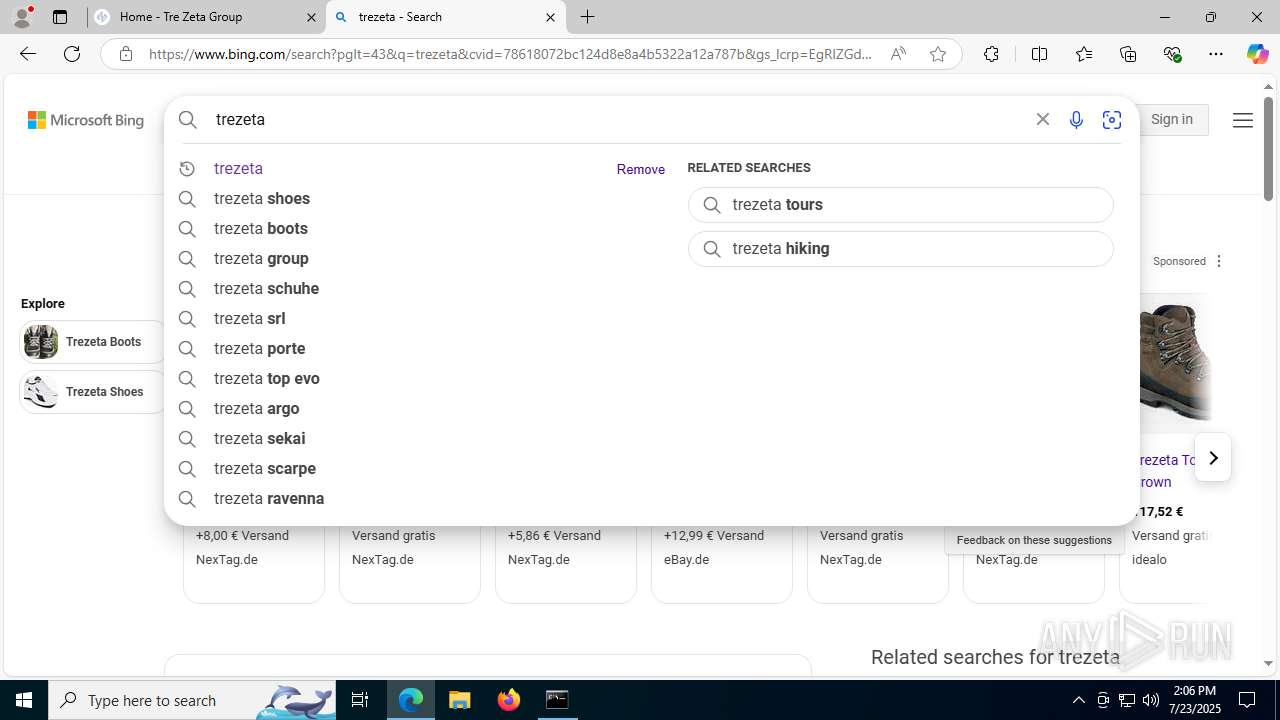Click the magnifier icon in search box
The image size is (1280, 720).
(188, 120)
